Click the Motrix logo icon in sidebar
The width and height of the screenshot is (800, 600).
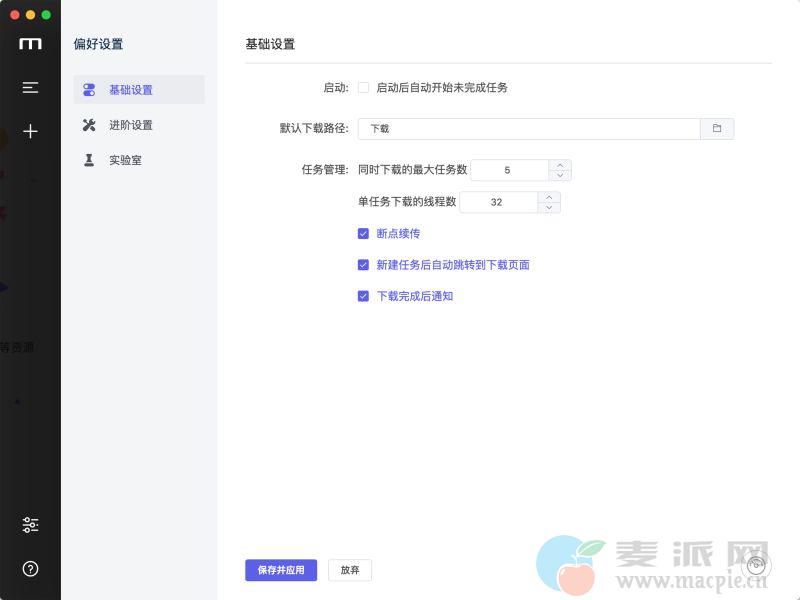[x=30, y=44]
